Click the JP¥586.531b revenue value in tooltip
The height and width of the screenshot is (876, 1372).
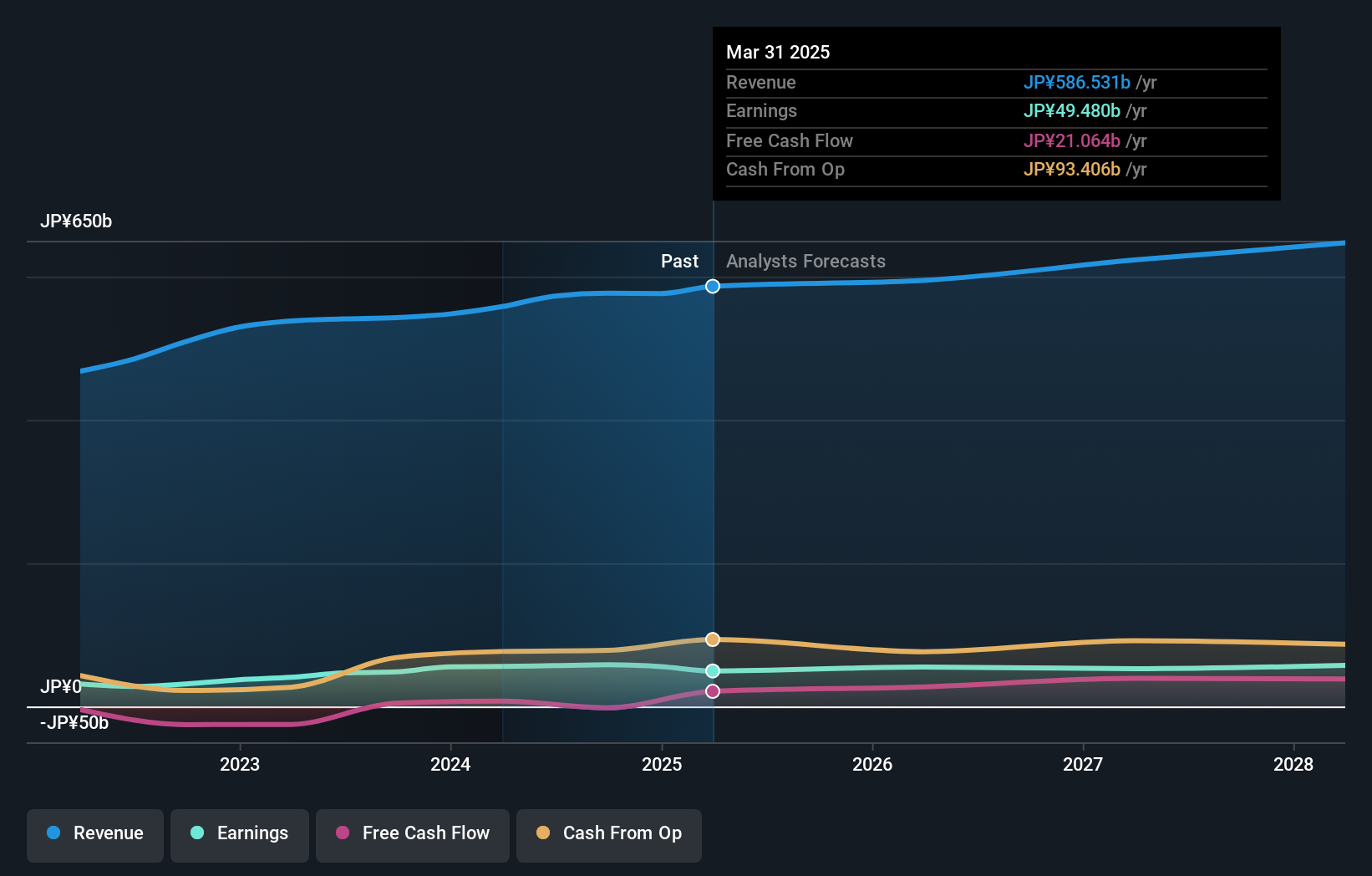1078,83
